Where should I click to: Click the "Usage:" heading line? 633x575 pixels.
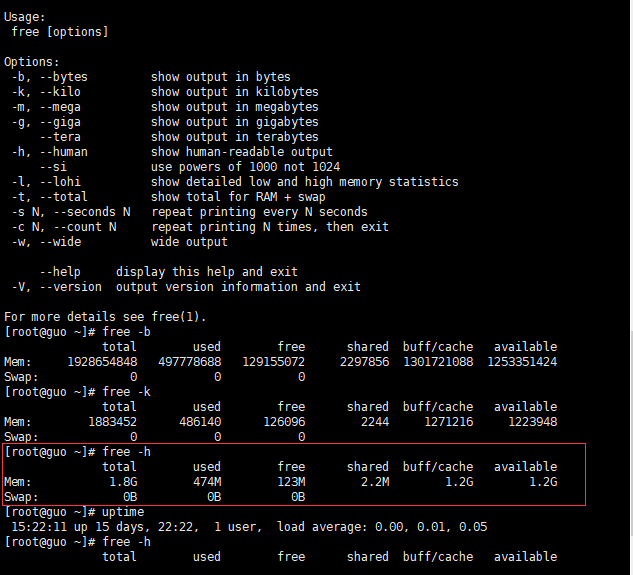coord(25,17)
